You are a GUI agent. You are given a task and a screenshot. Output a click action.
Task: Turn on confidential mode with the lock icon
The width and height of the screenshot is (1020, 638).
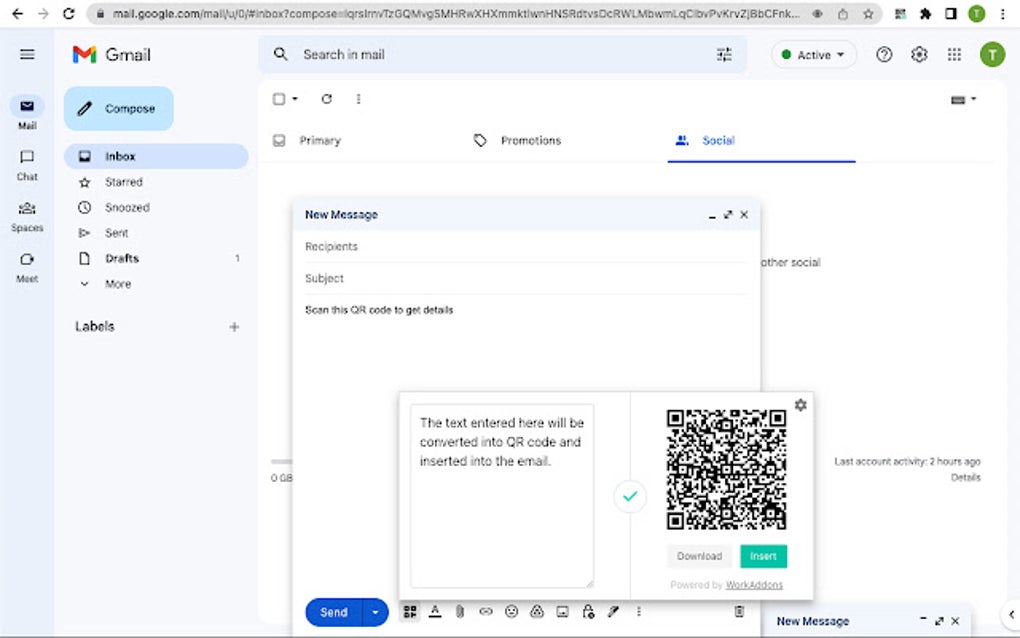point(587,611)
